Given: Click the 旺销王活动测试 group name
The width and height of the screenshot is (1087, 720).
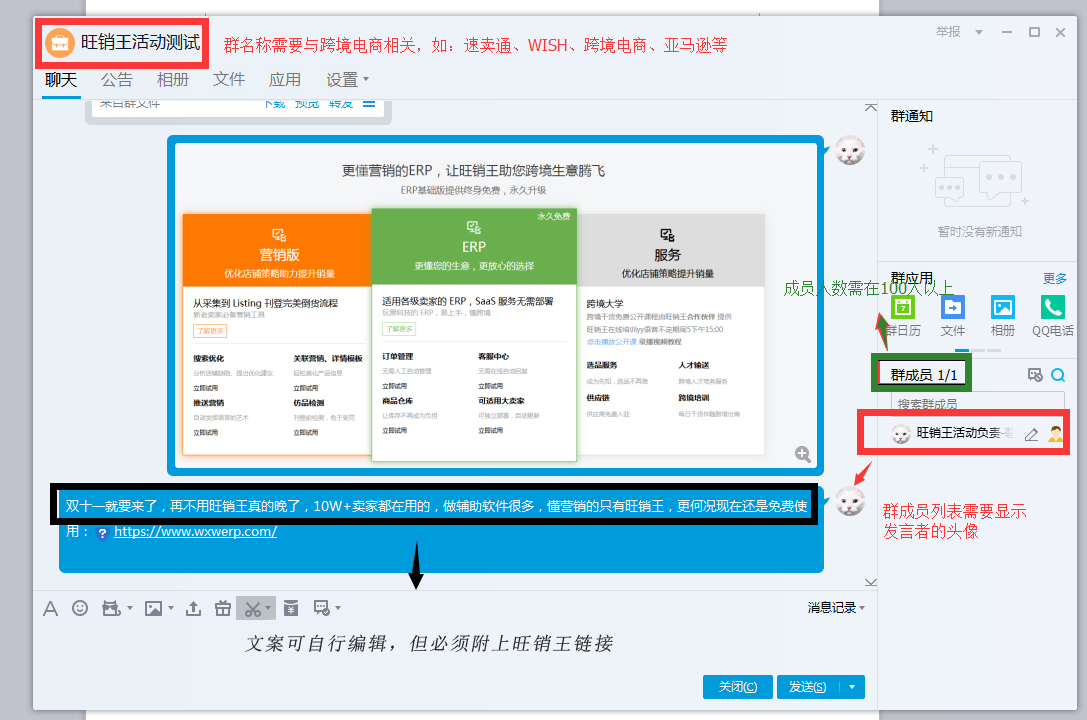Looking at the screenshot, I should click(x=140, y=43).
